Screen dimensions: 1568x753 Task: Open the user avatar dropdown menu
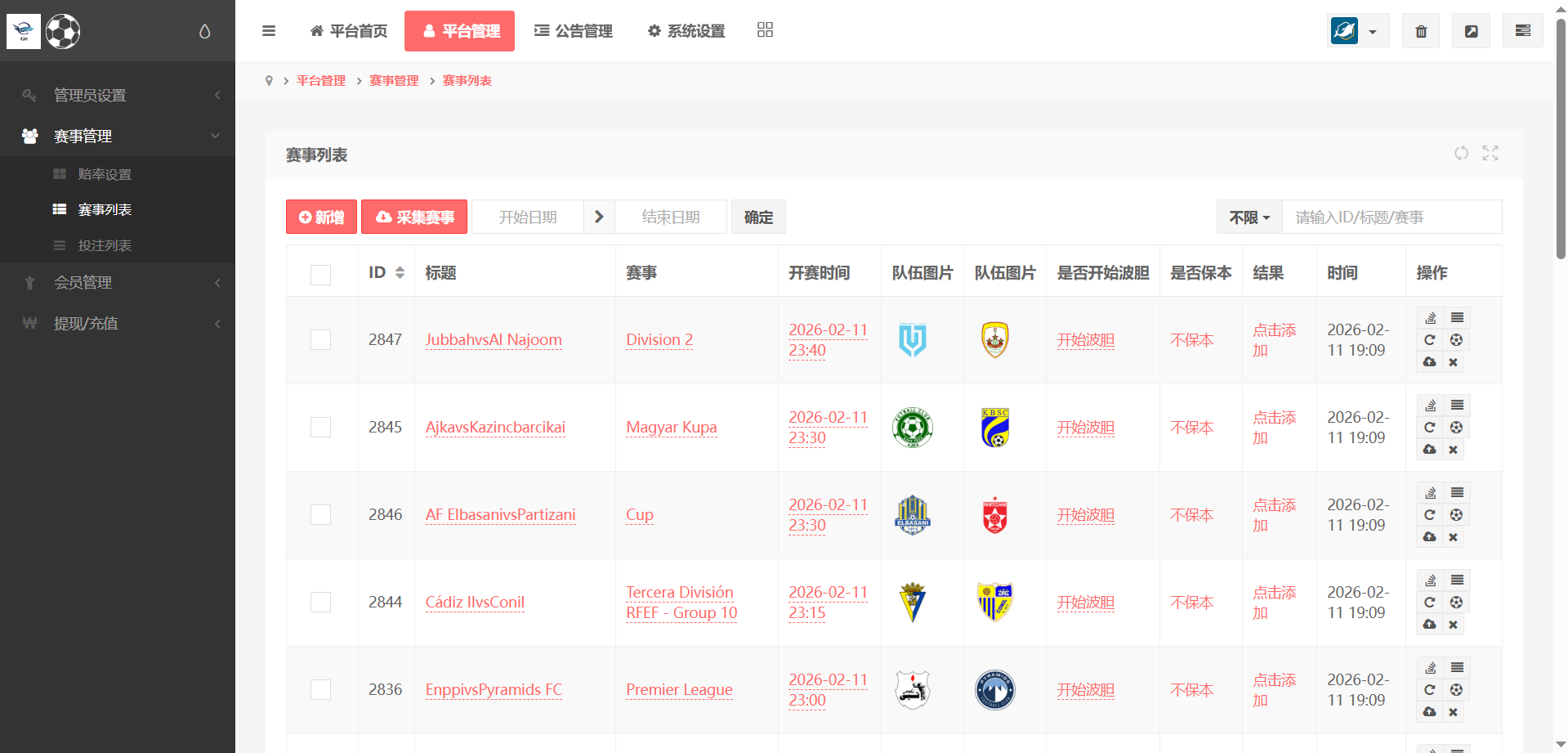[1357, 31]
